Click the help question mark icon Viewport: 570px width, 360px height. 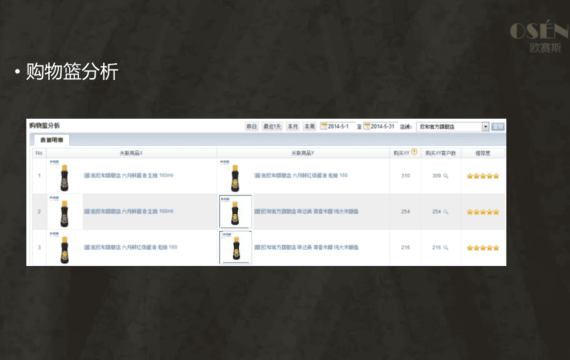(414, 152)
